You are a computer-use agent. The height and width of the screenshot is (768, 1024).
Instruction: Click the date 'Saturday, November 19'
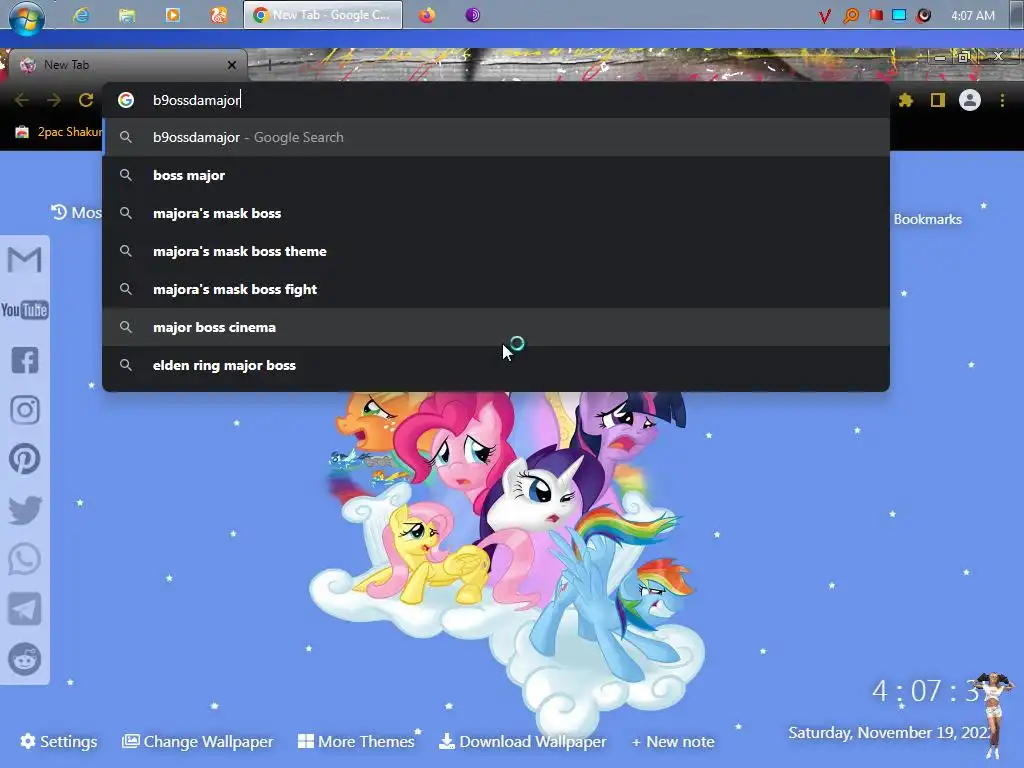[888, 733]
